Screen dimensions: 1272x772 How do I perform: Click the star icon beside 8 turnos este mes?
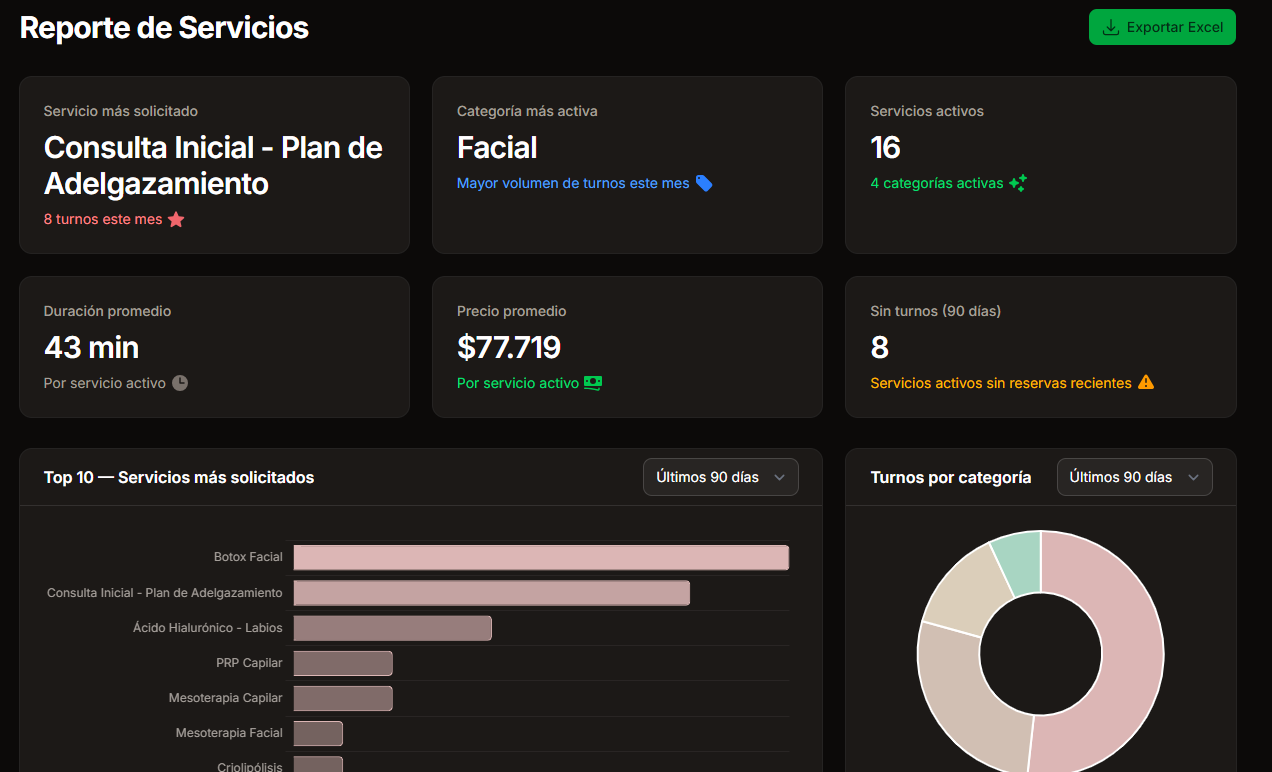176,219
